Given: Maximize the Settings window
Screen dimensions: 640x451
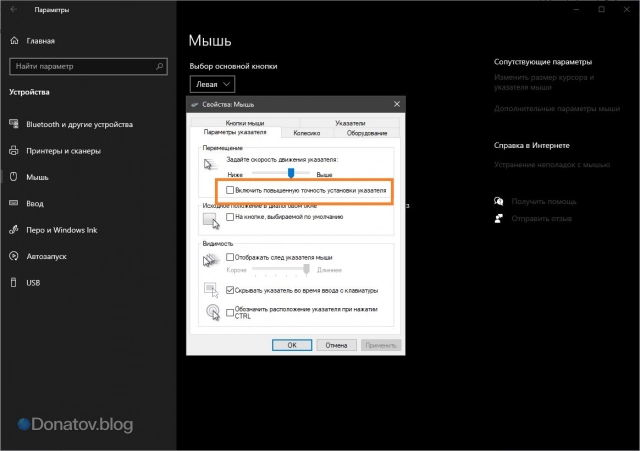Looking at the screenshot, I should click(x=601, y=9).
